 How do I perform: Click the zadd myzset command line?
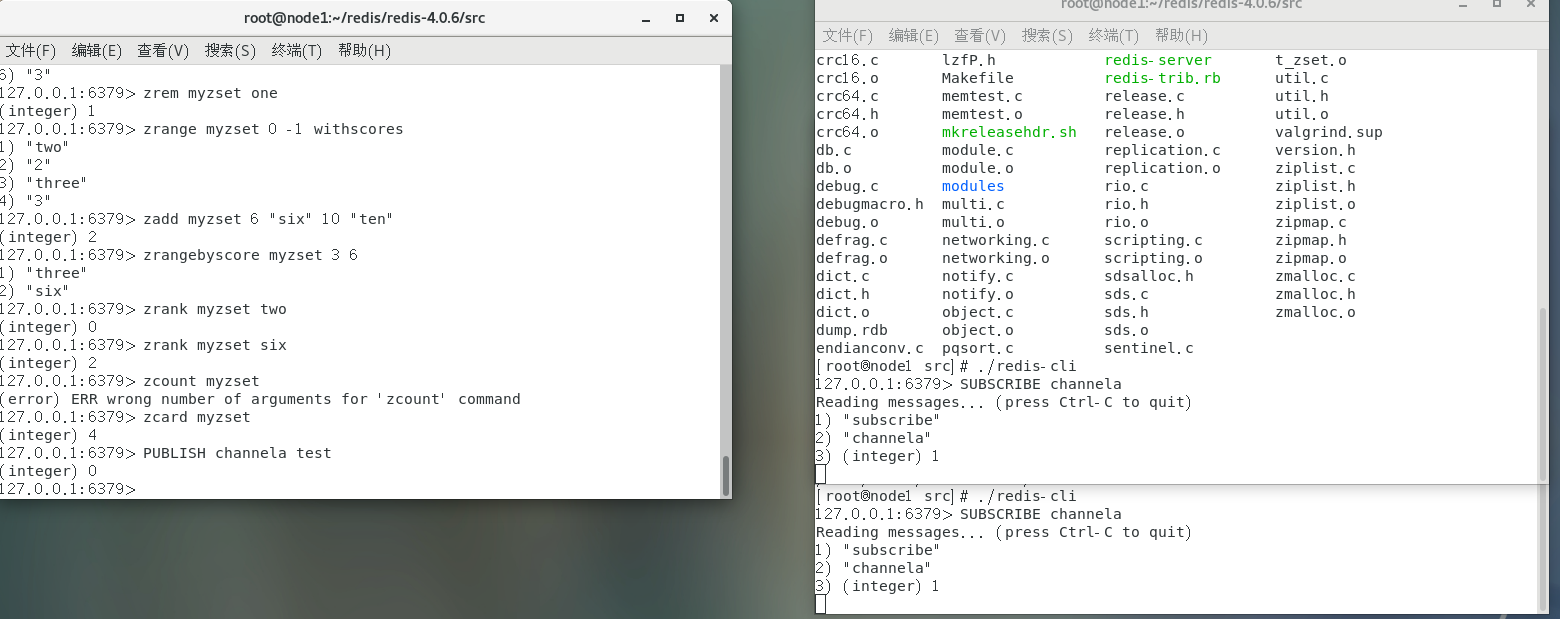pos(197,219)
